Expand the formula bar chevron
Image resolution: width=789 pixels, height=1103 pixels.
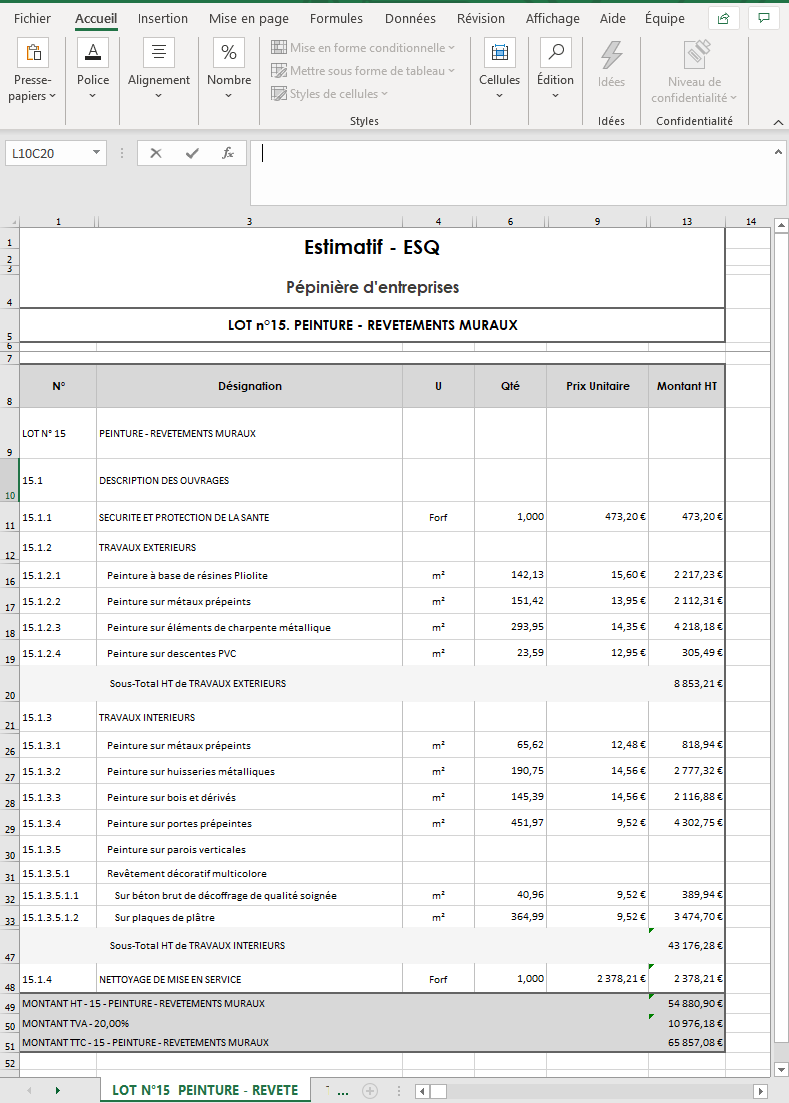tap(778, 152)
